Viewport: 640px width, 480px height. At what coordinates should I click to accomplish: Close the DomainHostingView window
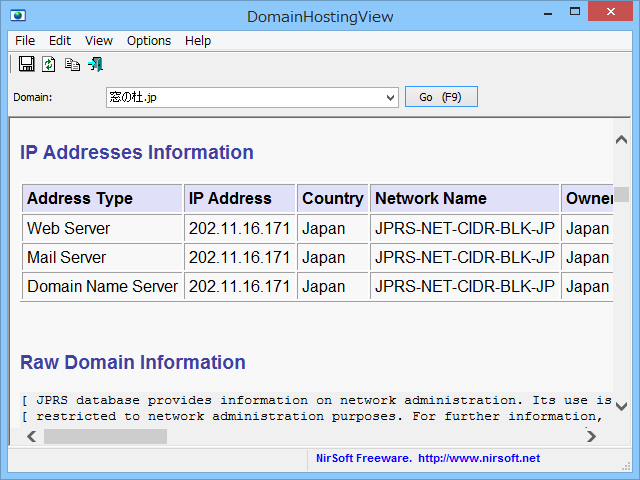(x=611, y=11)
